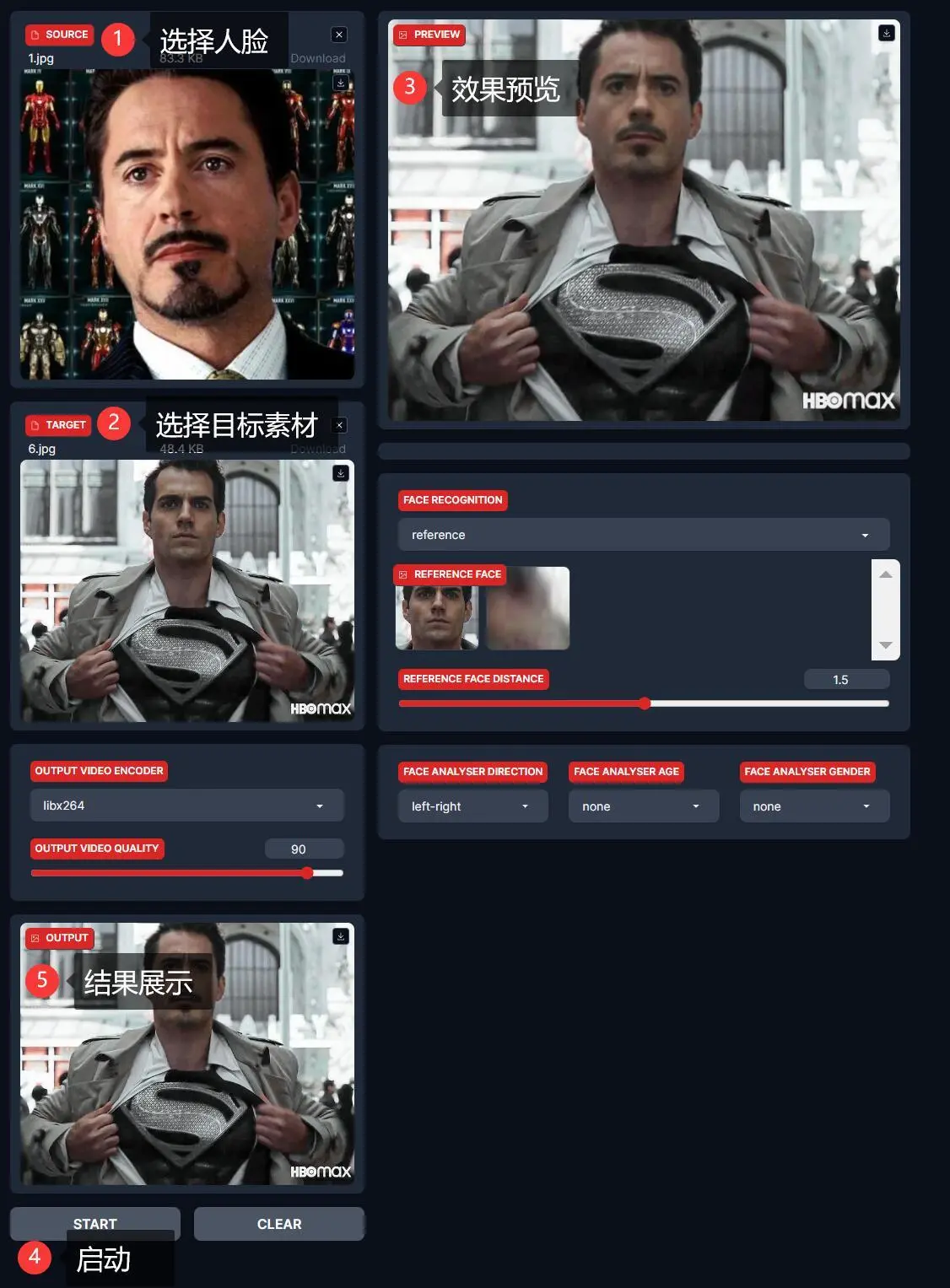Expand the Output Video Encoder dropdown
The width and height of the screenshot is (950, 1288).
[x=186, y=806]
